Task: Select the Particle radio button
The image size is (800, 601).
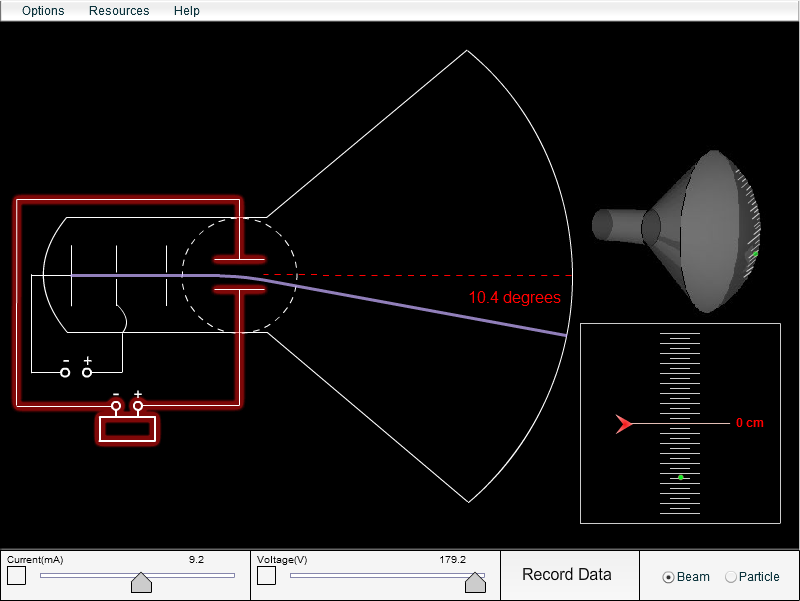Action: click(x=731, y=577)
